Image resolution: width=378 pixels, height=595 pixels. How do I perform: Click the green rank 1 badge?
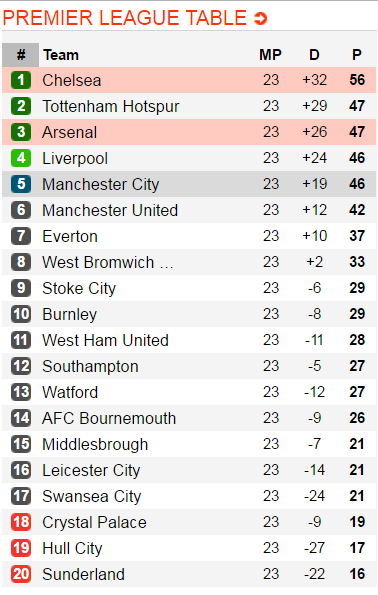pos(21,80)
